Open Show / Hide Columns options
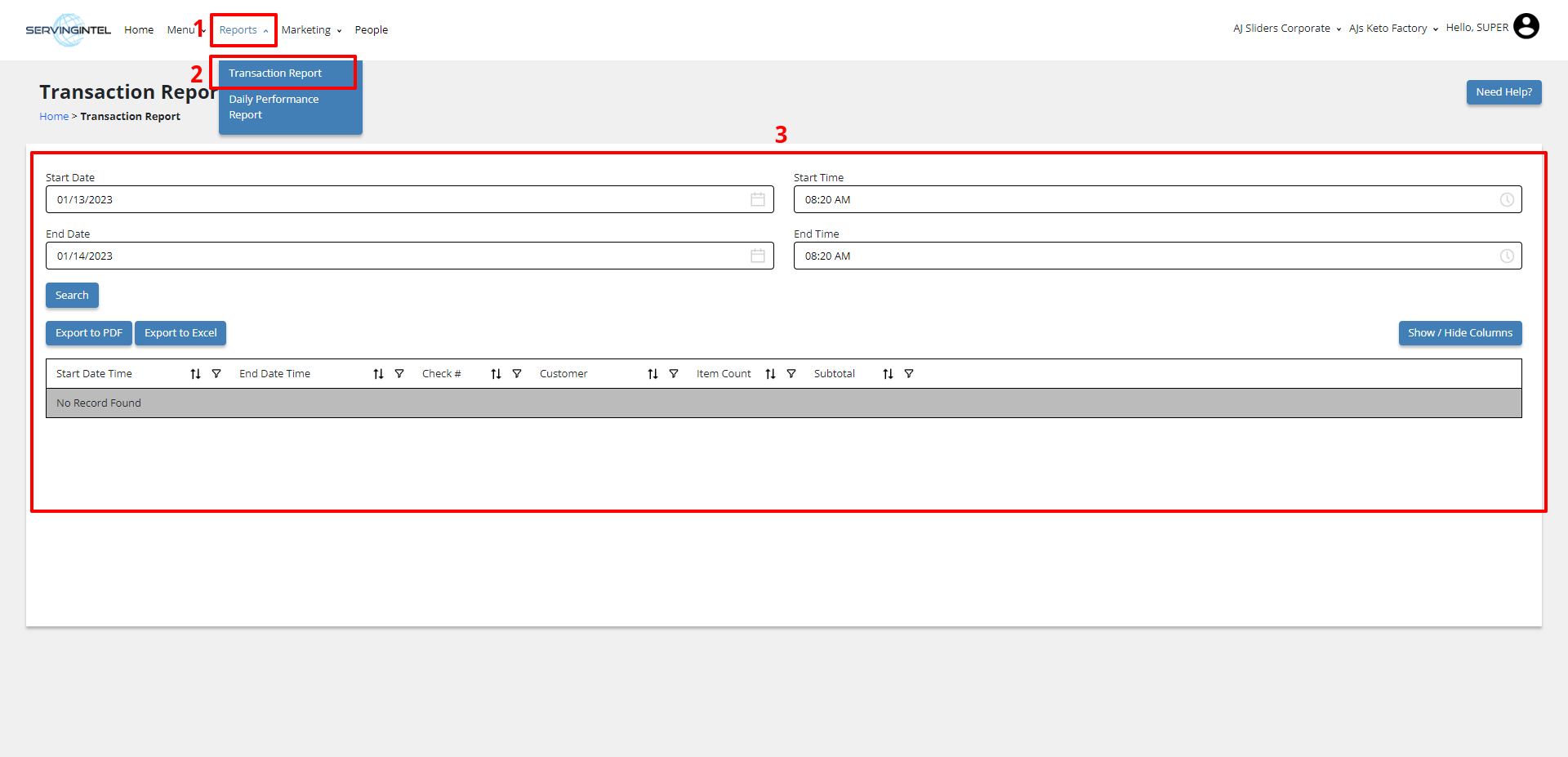 pos(1459,333)
